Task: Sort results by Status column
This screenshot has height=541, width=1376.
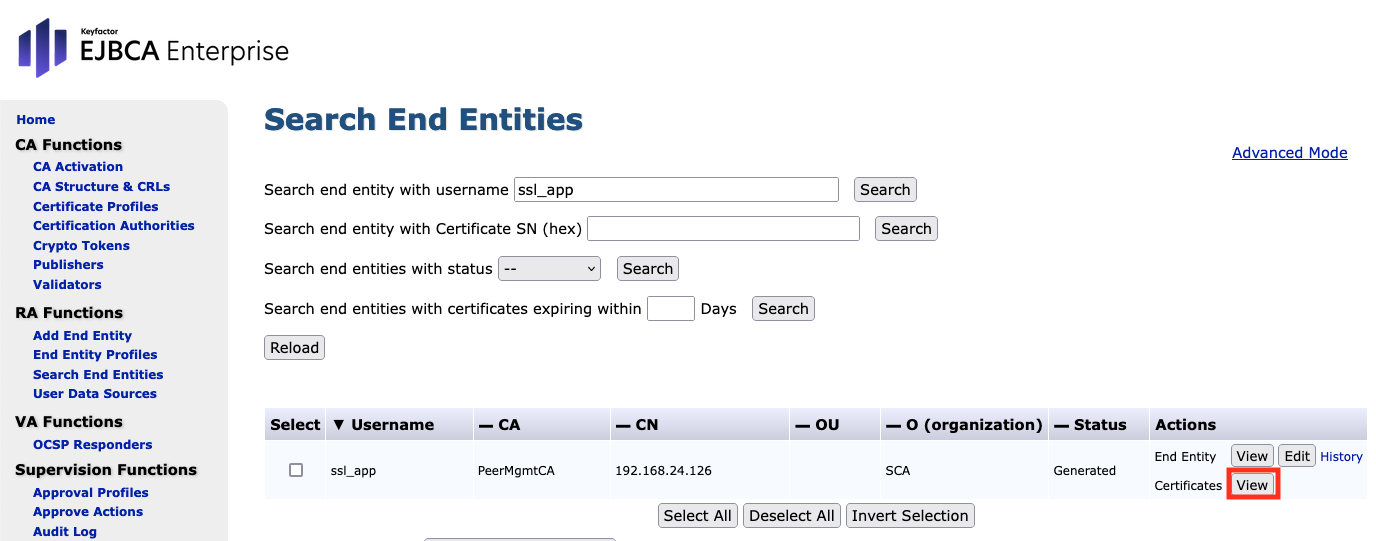Action: tap(1092, 425)
